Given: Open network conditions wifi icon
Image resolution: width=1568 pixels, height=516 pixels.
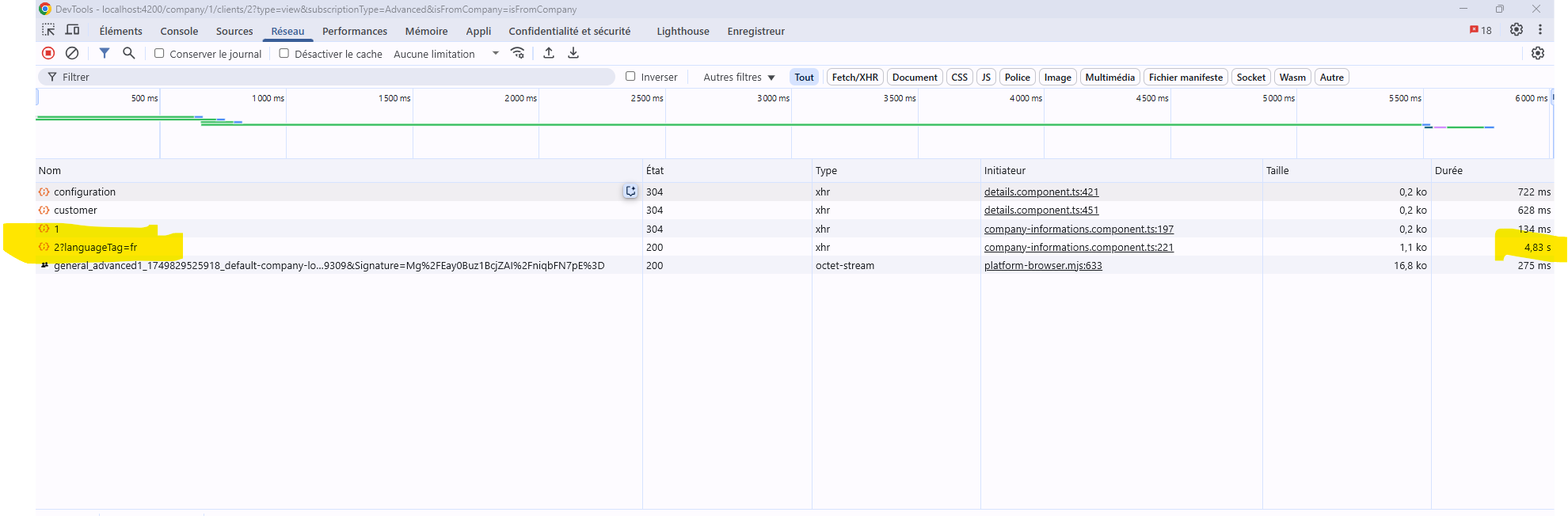Looking at the screenshot, I should coord(518,53).
